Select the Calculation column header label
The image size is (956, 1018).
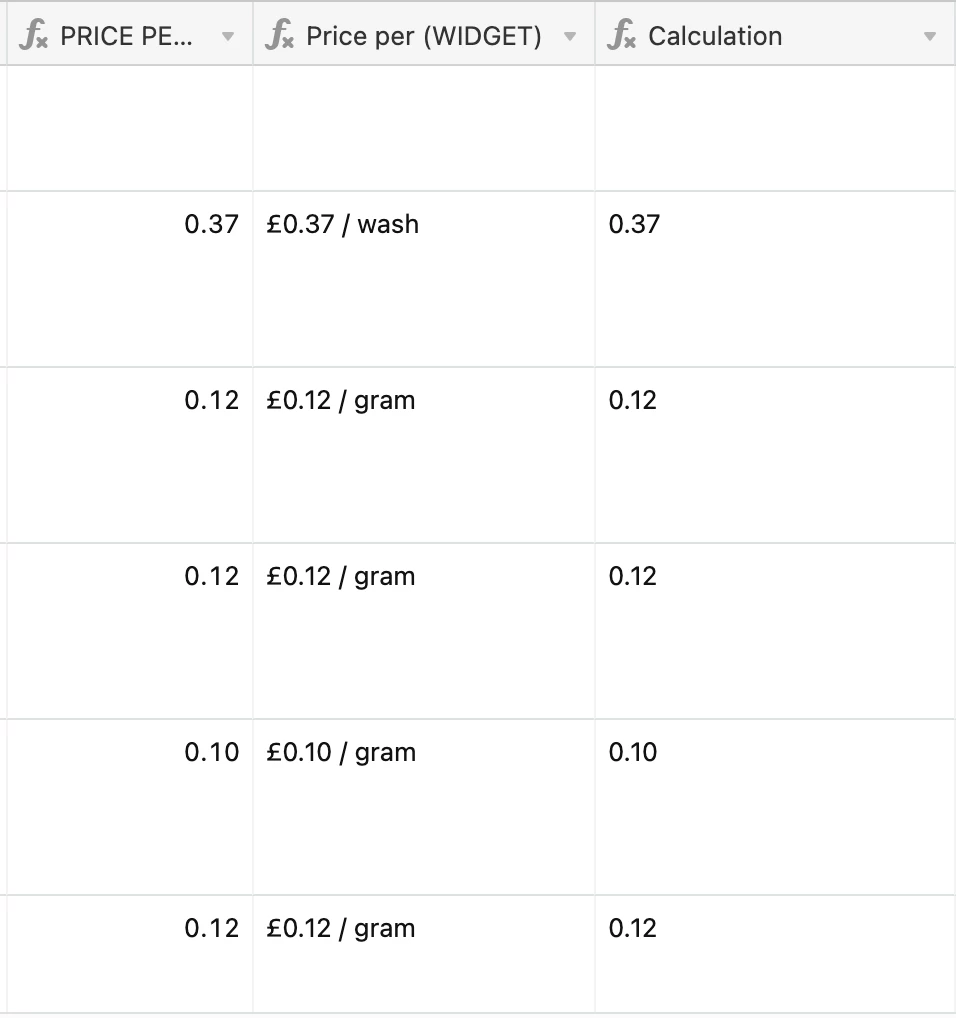pos(715,36)
